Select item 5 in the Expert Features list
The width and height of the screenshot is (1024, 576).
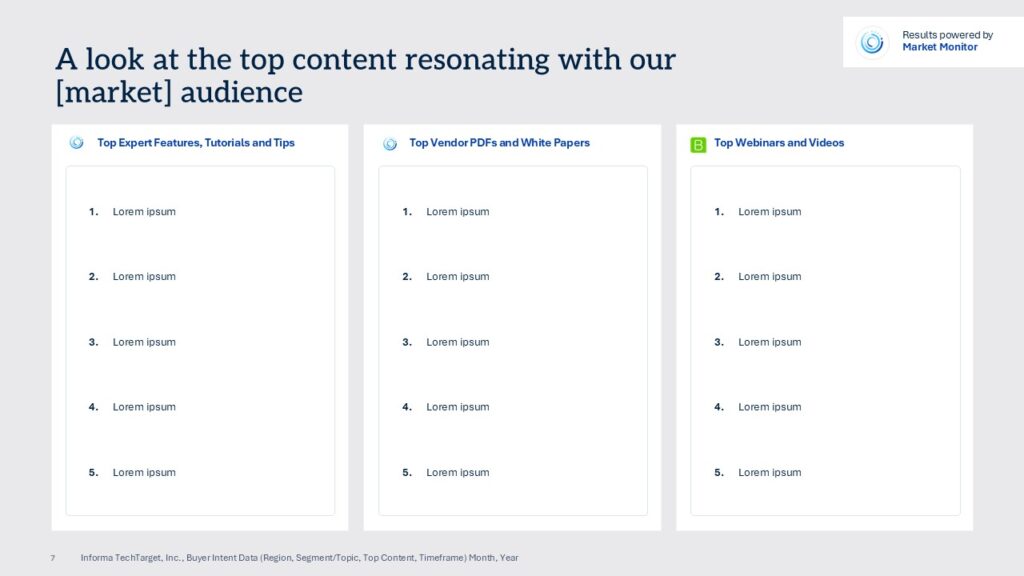pos(143,473)
